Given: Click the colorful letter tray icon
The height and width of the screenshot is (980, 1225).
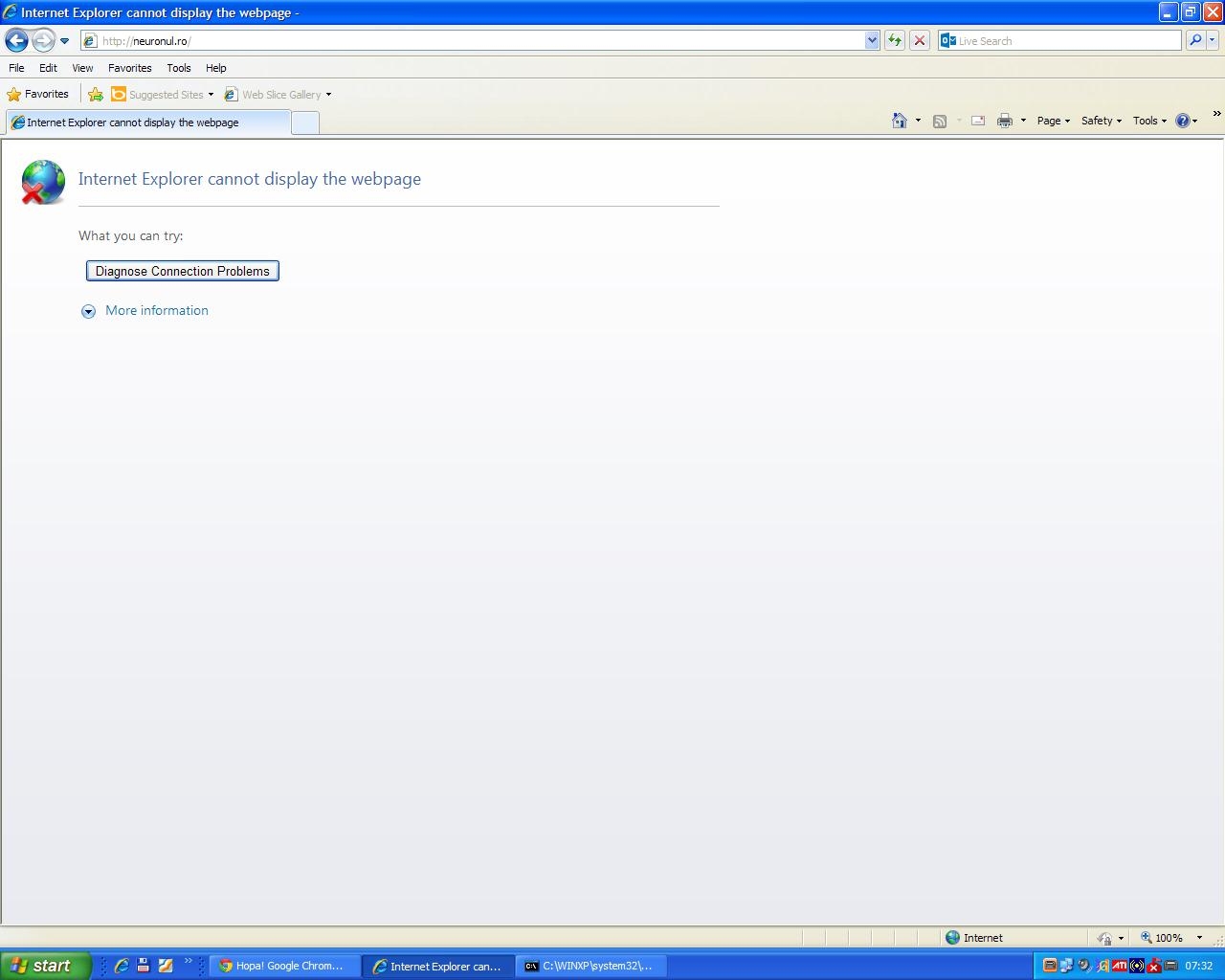Looking at the screenshot, I should 1102,966.
